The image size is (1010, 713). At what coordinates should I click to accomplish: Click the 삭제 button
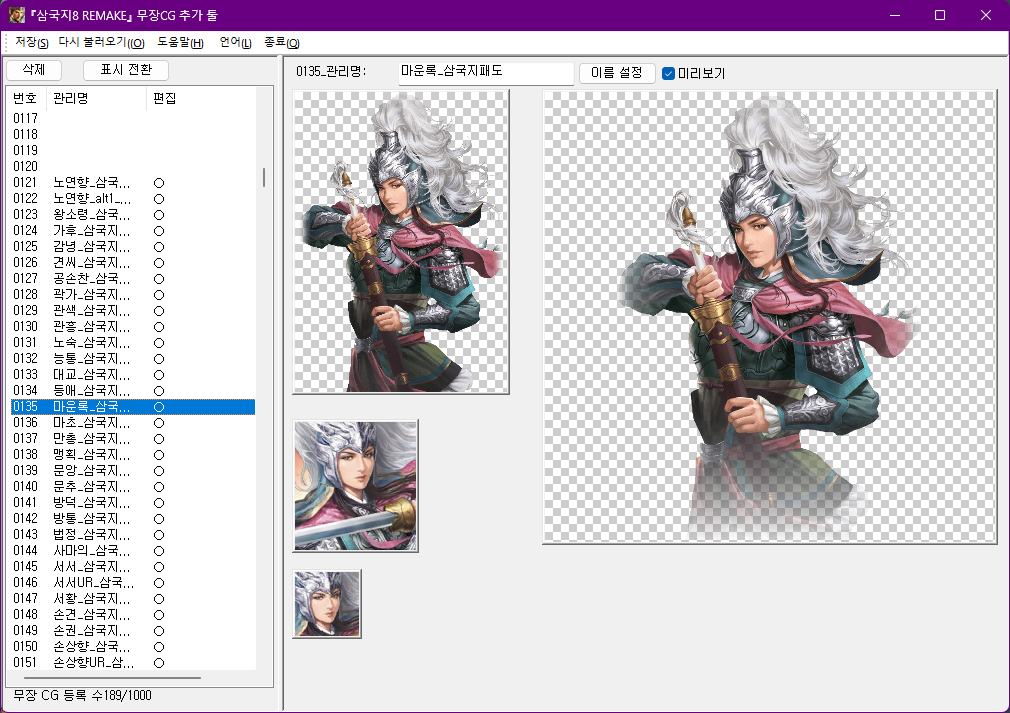(x=33, y=70)
